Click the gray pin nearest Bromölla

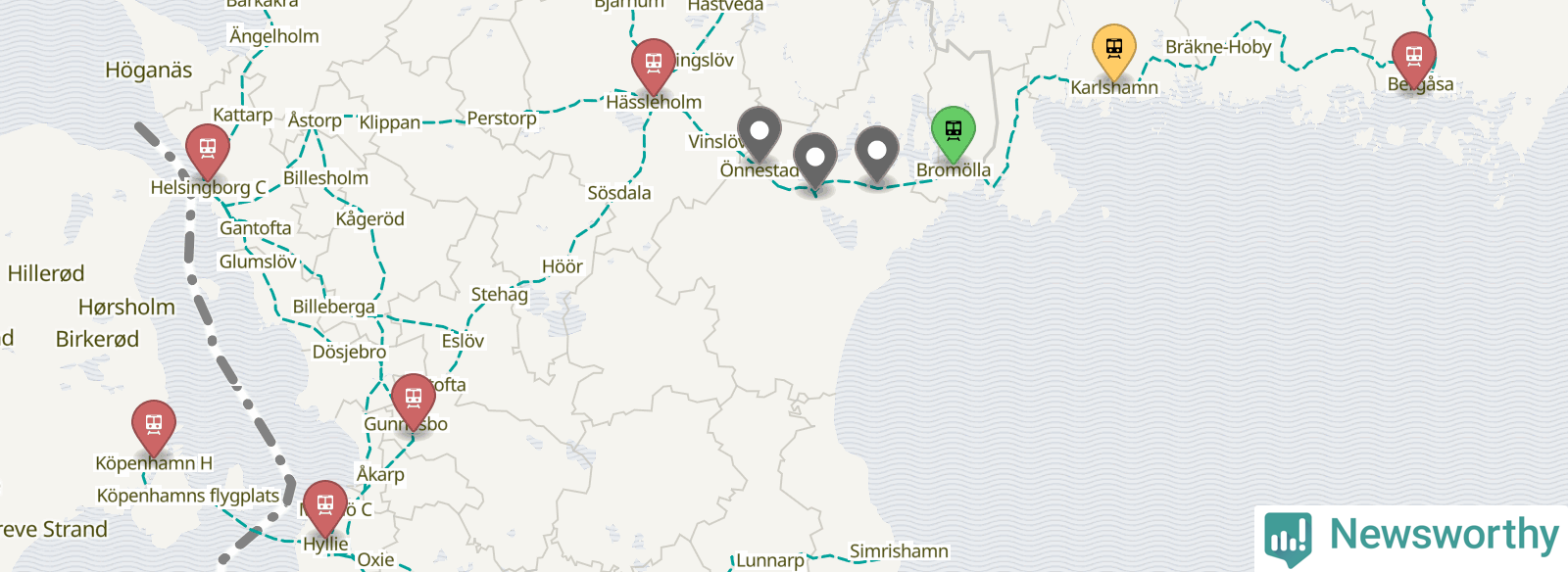(x=877, y=154)
